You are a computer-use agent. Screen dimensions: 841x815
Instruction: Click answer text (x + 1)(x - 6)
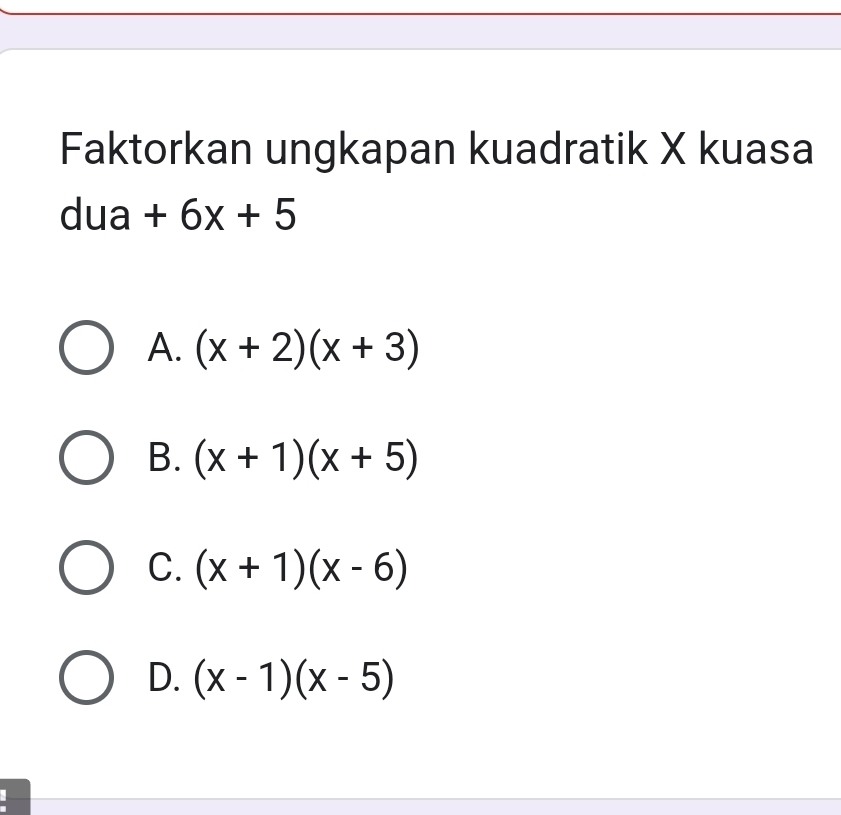click(x=303, y=570)
